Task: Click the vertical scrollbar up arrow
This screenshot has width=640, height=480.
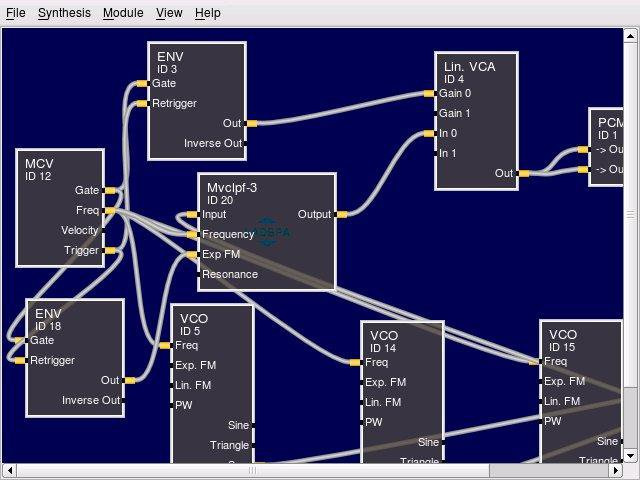Action: 630,36
